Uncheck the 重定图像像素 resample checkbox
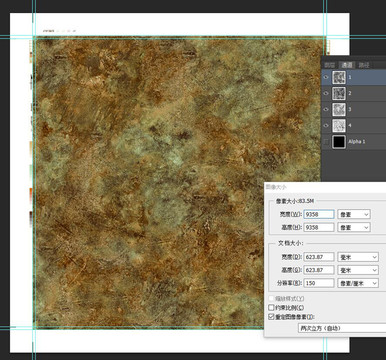 tap(271, 317)
